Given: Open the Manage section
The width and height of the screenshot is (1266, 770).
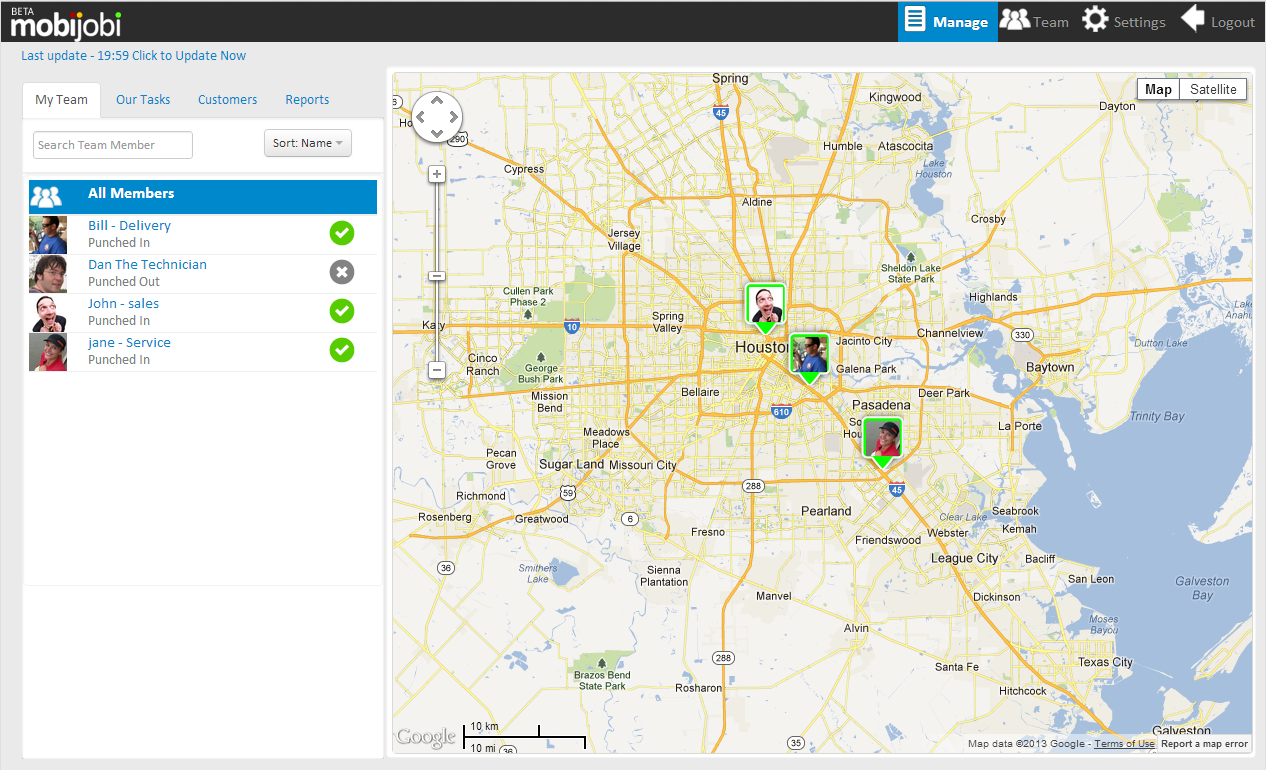Looking at the screenshot, I should tap(946, 21).
